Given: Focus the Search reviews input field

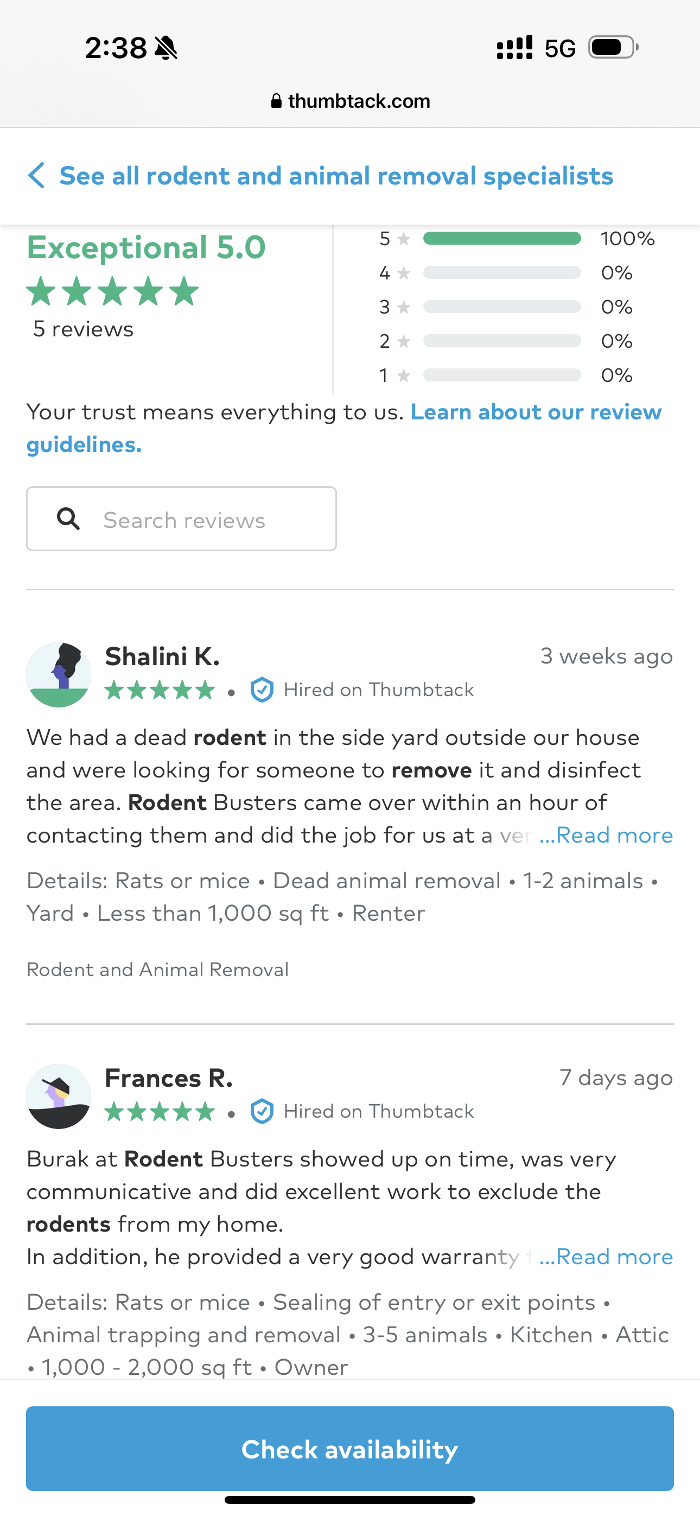Looking at the screenshot, I should tap(200, 519).
